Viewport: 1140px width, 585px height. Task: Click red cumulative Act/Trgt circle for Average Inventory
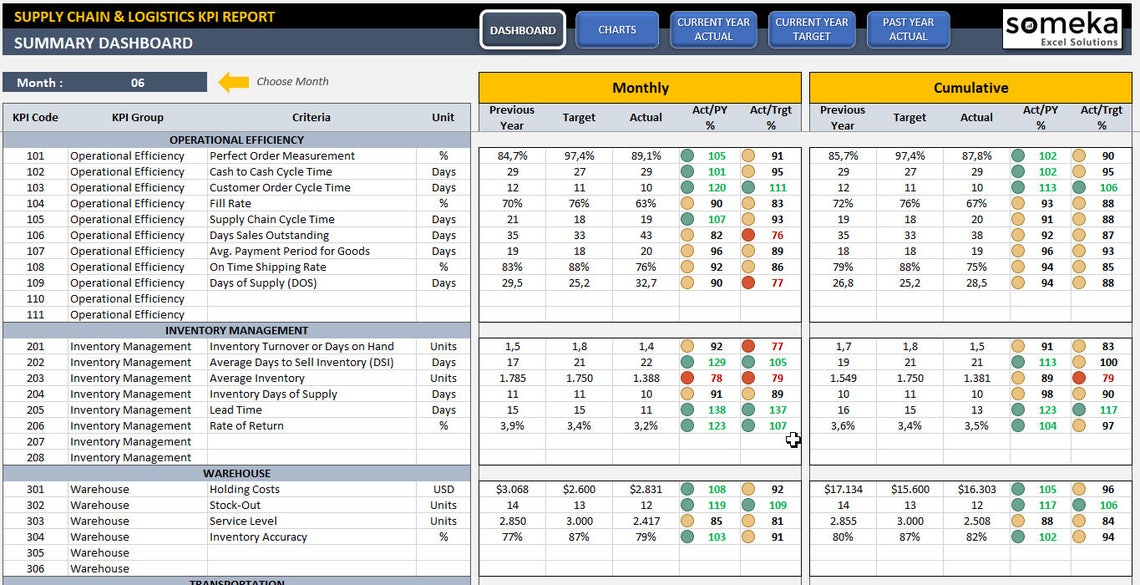1079,378
